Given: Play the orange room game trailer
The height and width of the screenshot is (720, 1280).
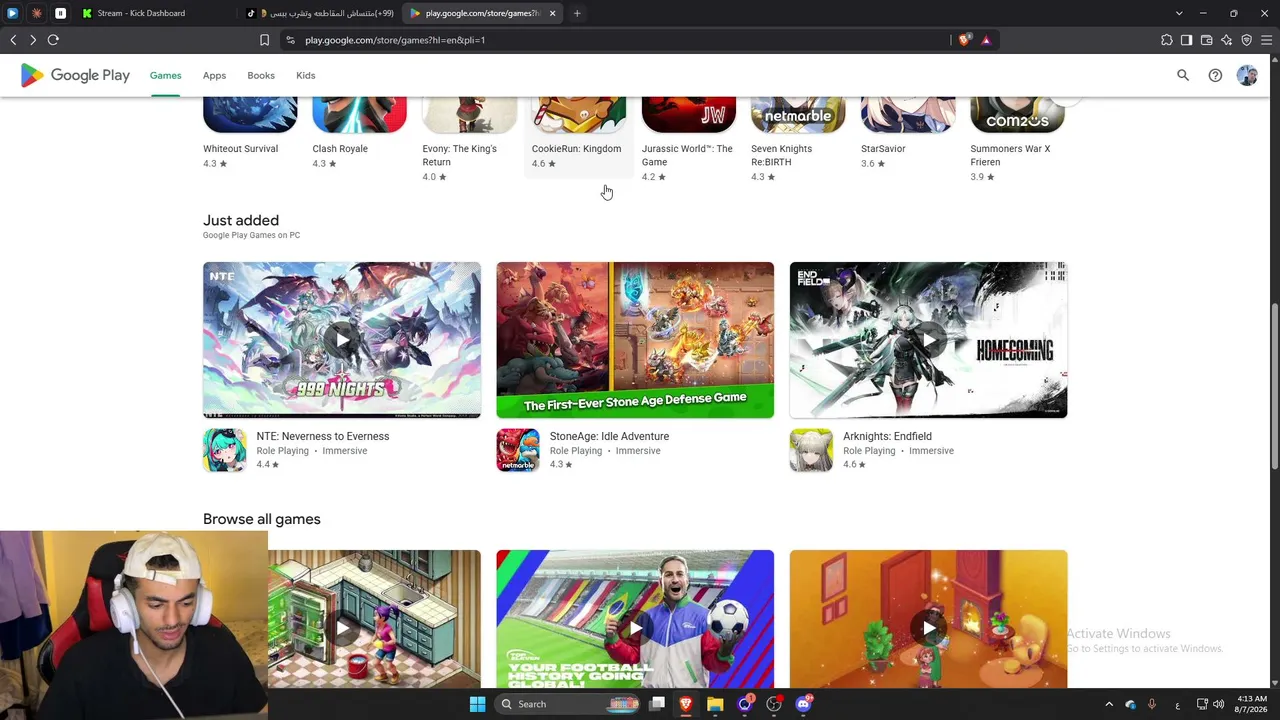Looking at the screenshot, I should point(928,628).
